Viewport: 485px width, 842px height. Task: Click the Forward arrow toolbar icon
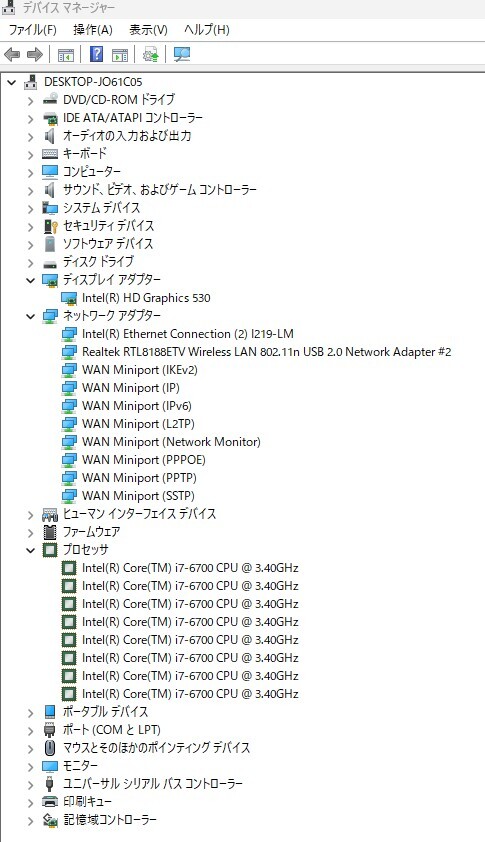pos(35,54)
